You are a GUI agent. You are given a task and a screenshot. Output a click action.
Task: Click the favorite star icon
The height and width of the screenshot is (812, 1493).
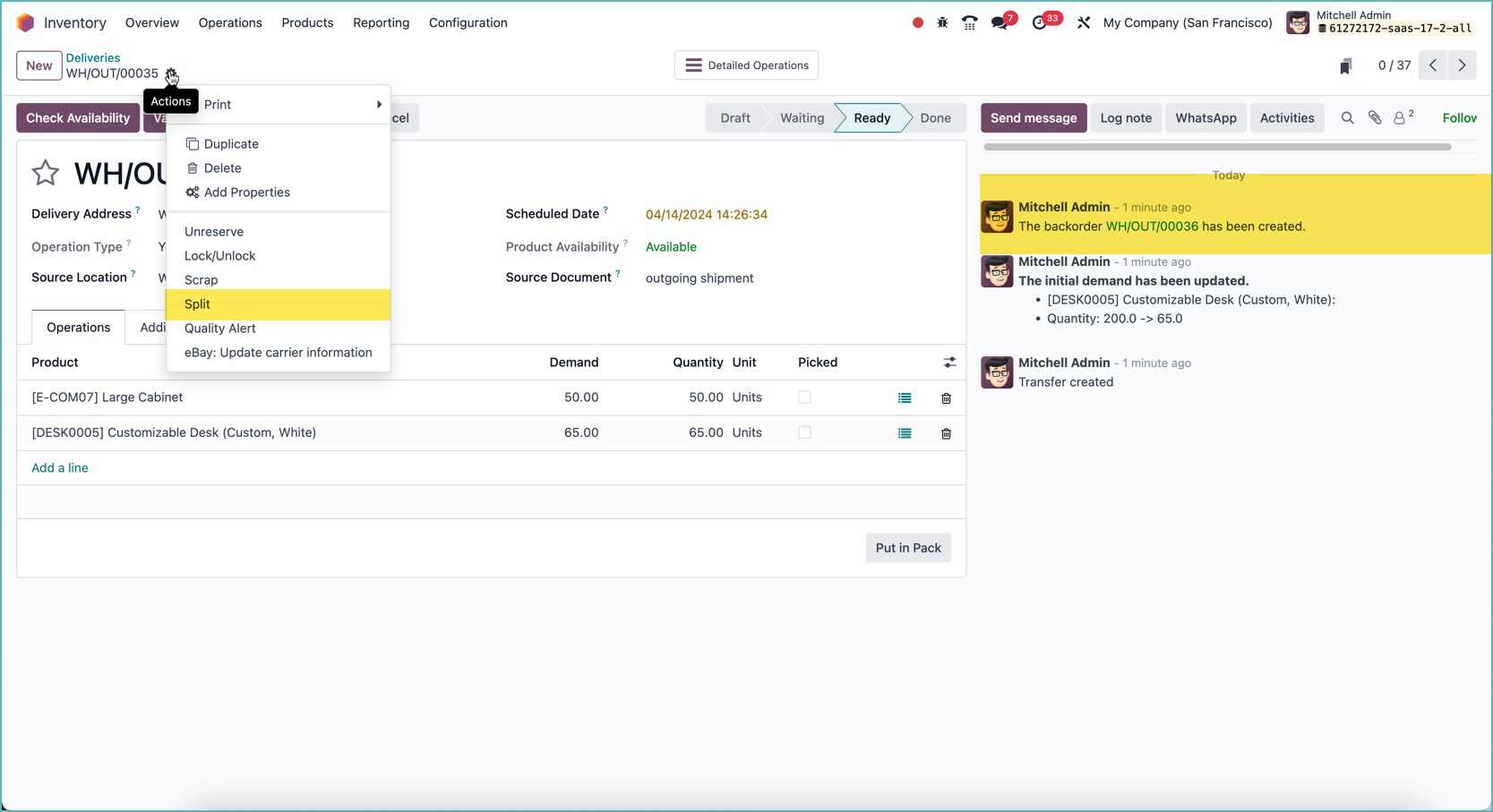pos(46,173)
